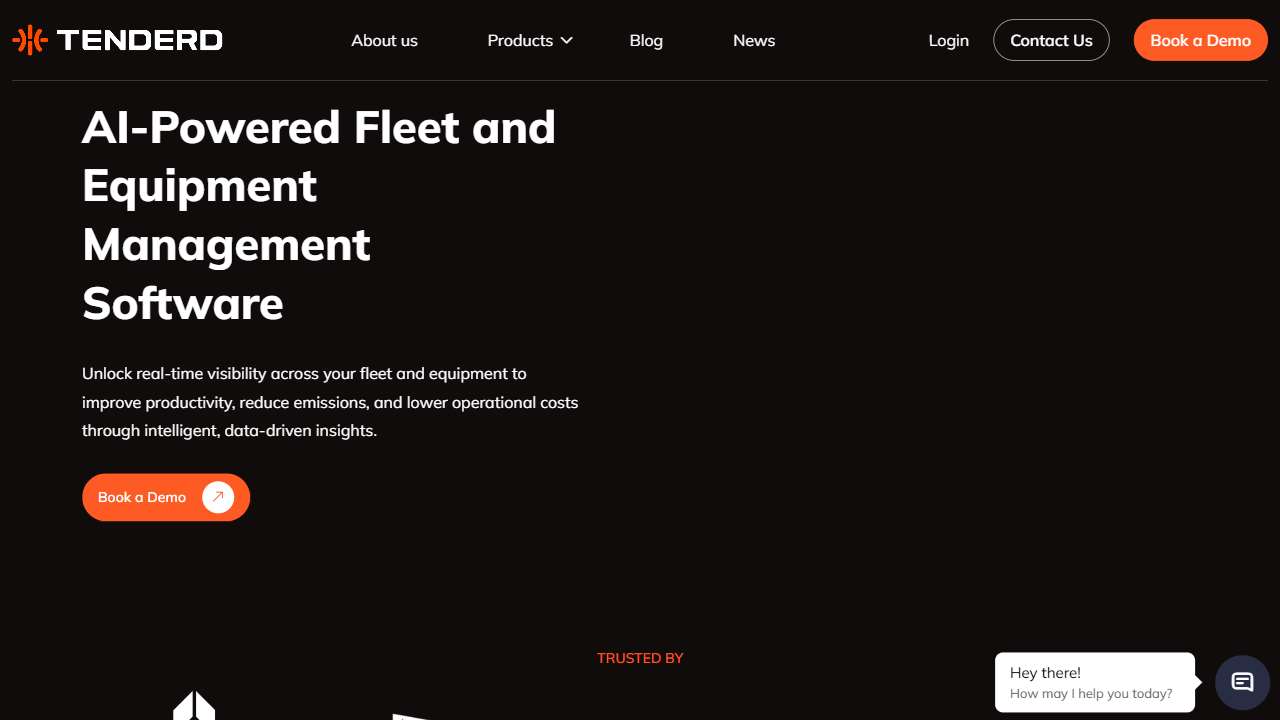
Task: Click the Login link
Action: (948, 40)
